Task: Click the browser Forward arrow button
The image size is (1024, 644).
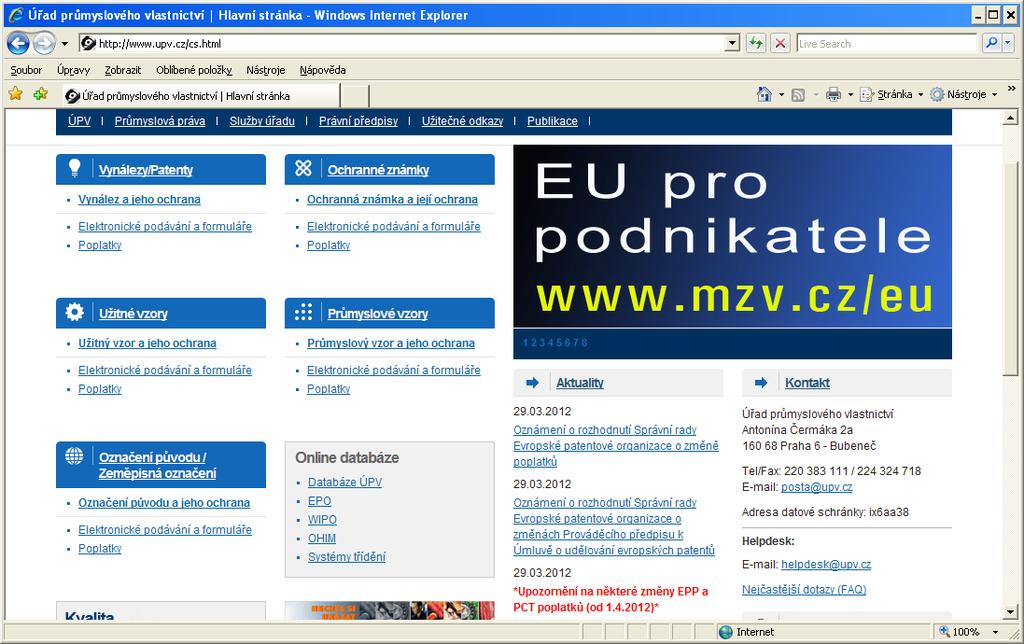Action: pos(44,44)
